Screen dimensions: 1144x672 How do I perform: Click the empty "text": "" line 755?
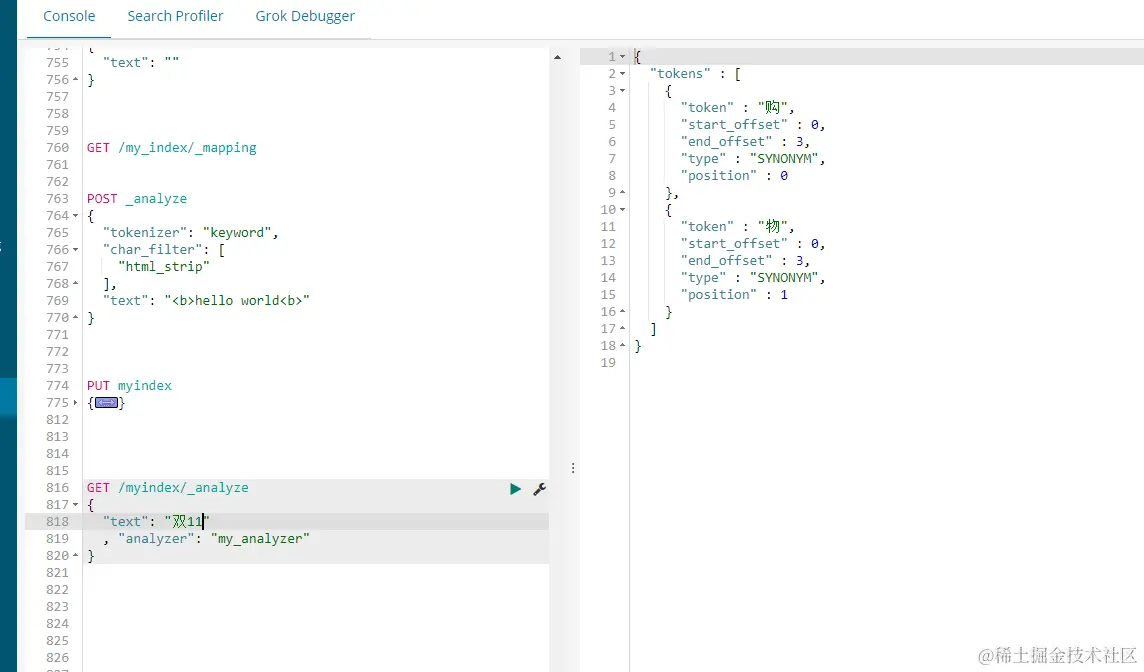[x=141, y=63]
